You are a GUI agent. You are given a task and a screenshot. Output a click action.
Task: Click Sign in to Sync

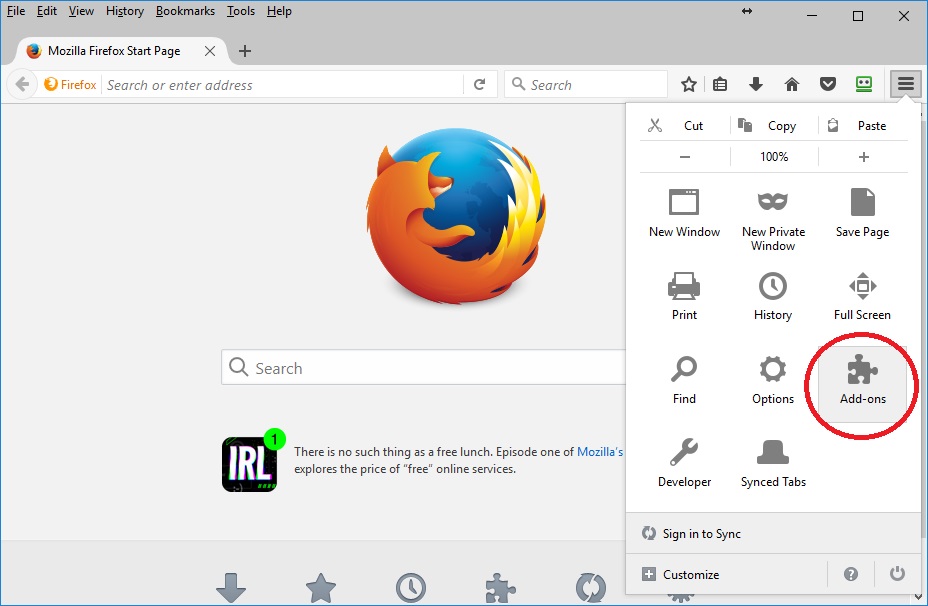(x=702, y=533)
